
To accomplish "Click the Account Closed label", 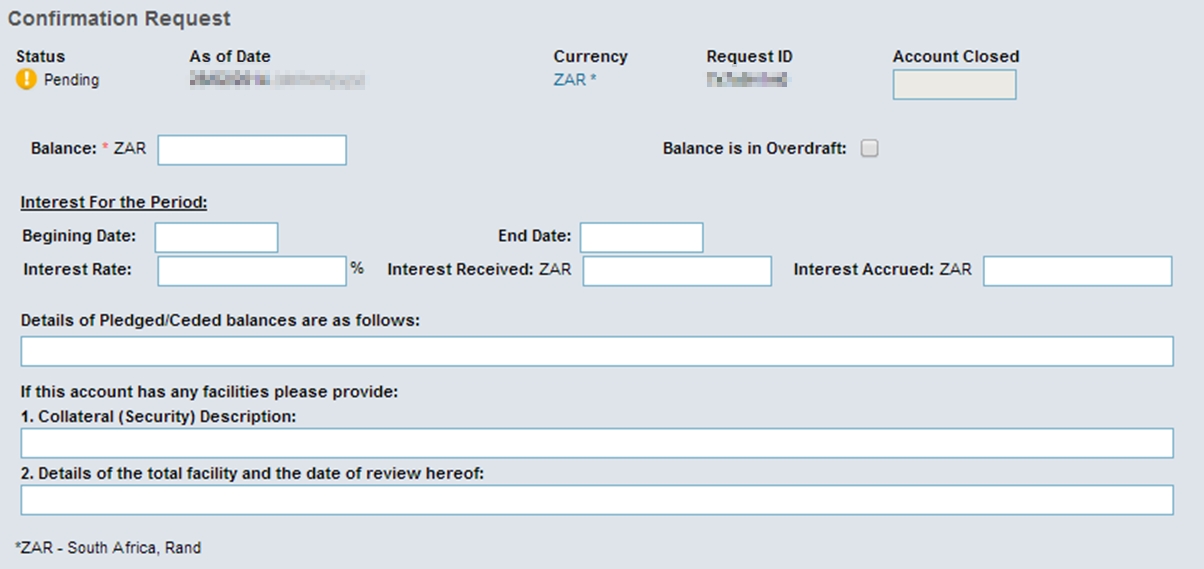I will click(956, 57).
